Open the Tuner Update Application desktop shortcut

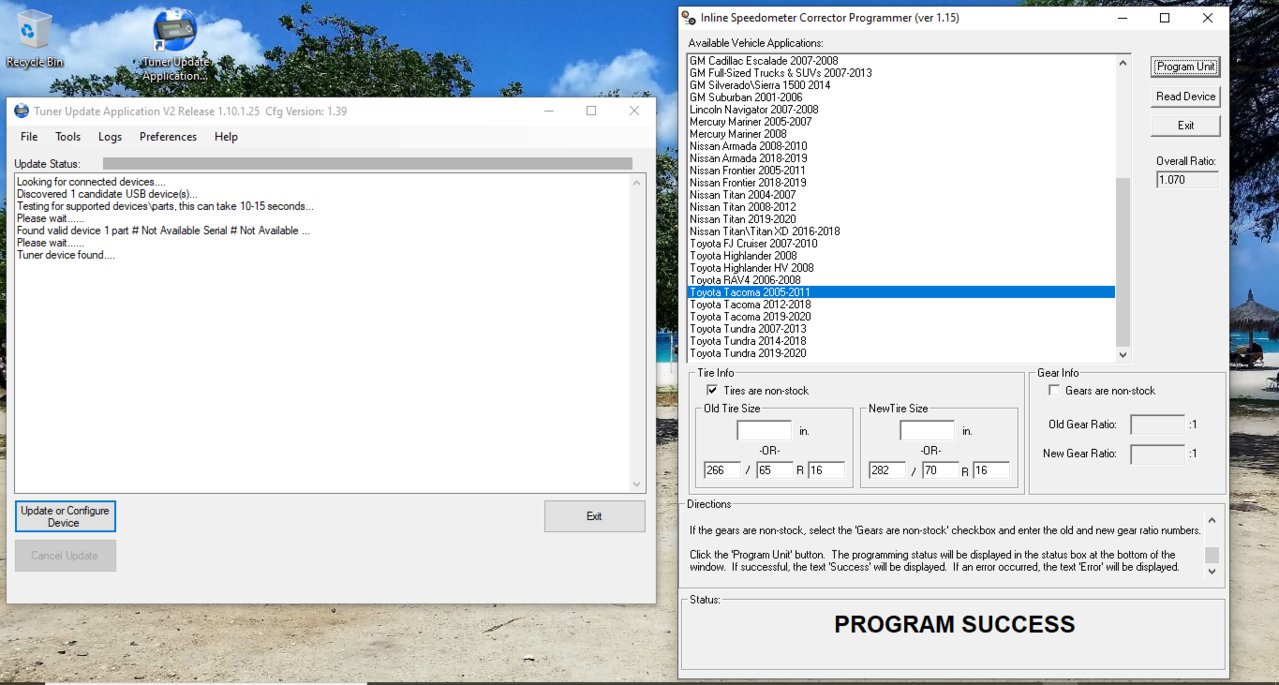[175, 45]
